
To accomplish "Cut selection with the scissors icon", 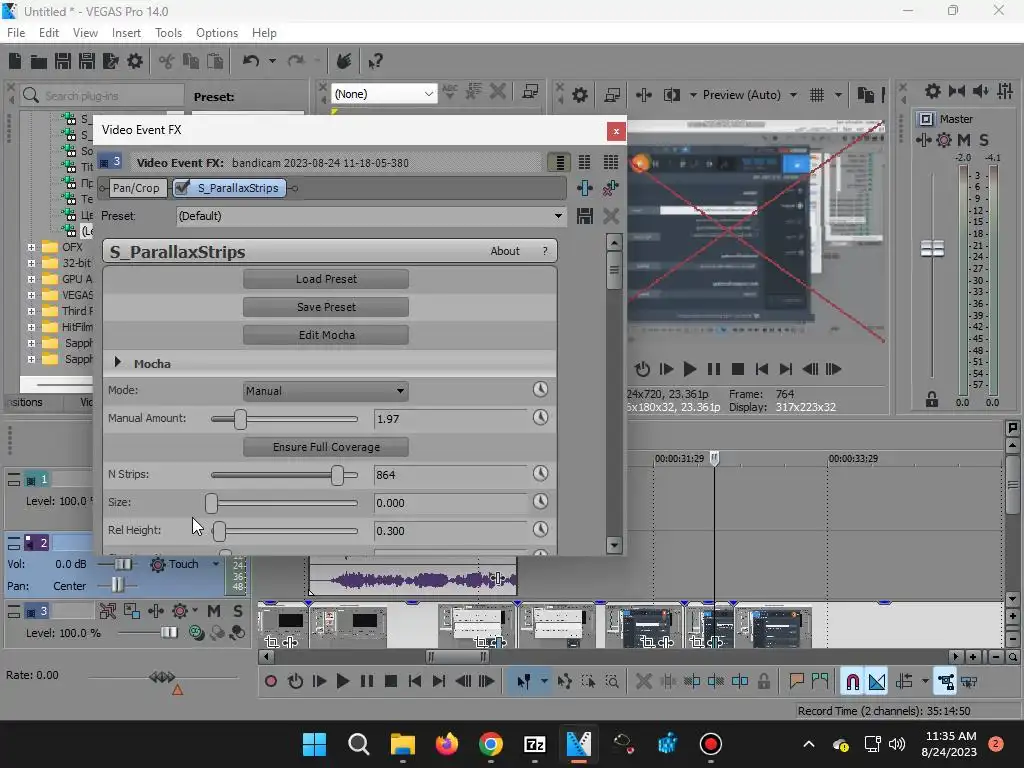I will pyautogui.click(x=167, y=61).
